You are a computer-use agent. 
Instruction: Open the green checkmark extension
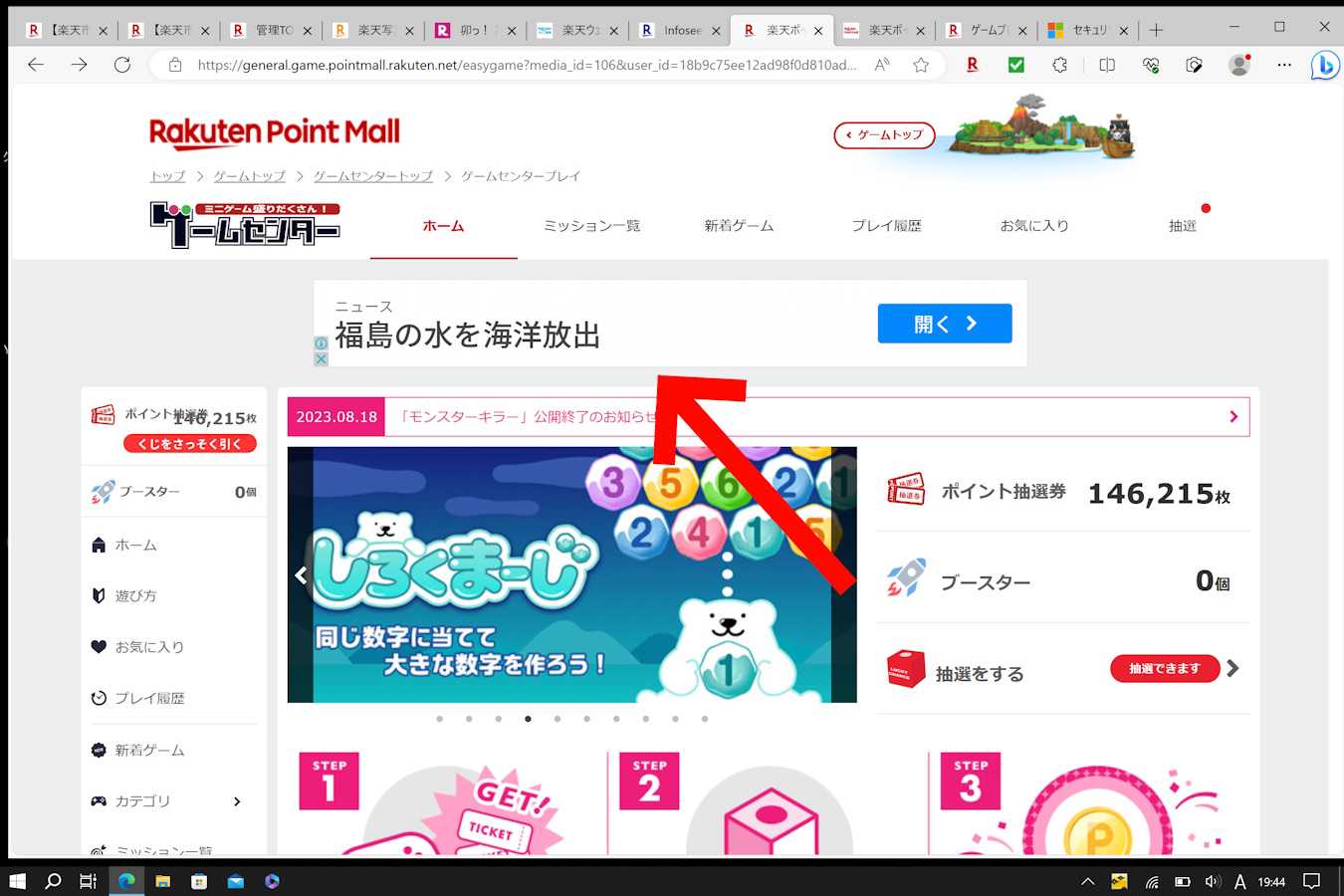(1016, 65)
